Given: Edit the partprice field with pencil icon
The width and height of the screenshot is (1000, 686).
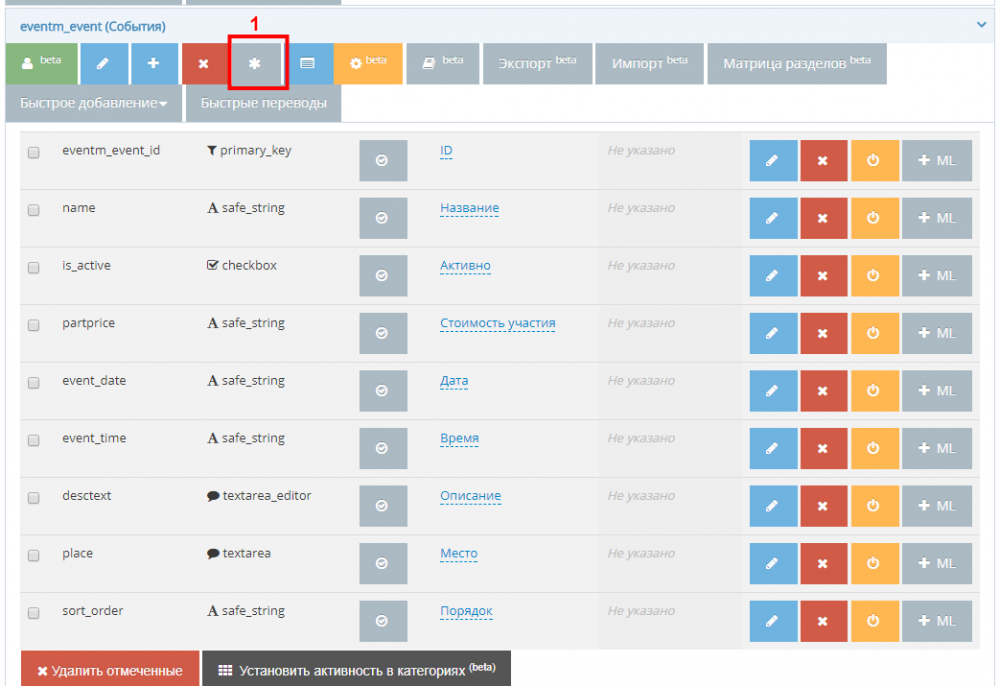Looking at the screenshot, I should tap(773, 333).
